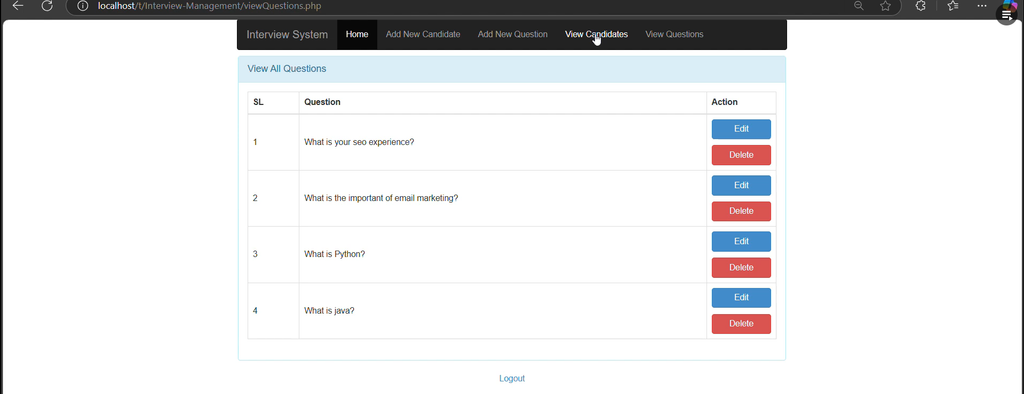
Task: Delete the seo experience question
Action: [741, 156]
